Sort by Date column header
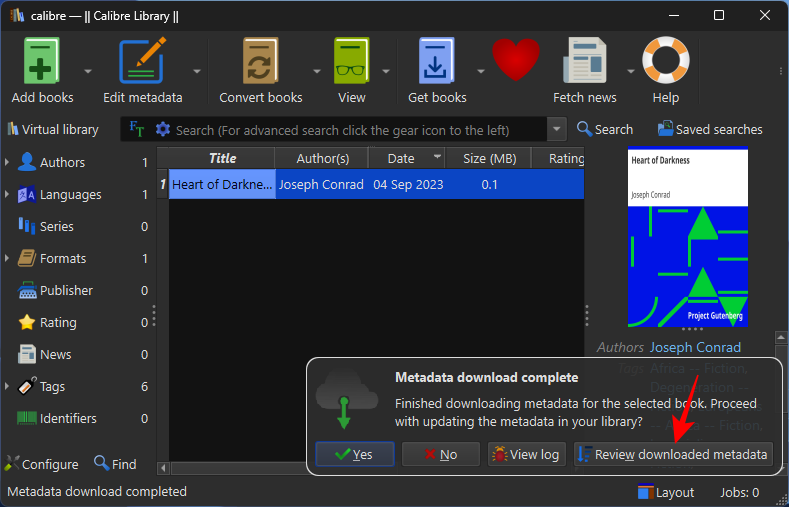 click(x=407, y=158)
